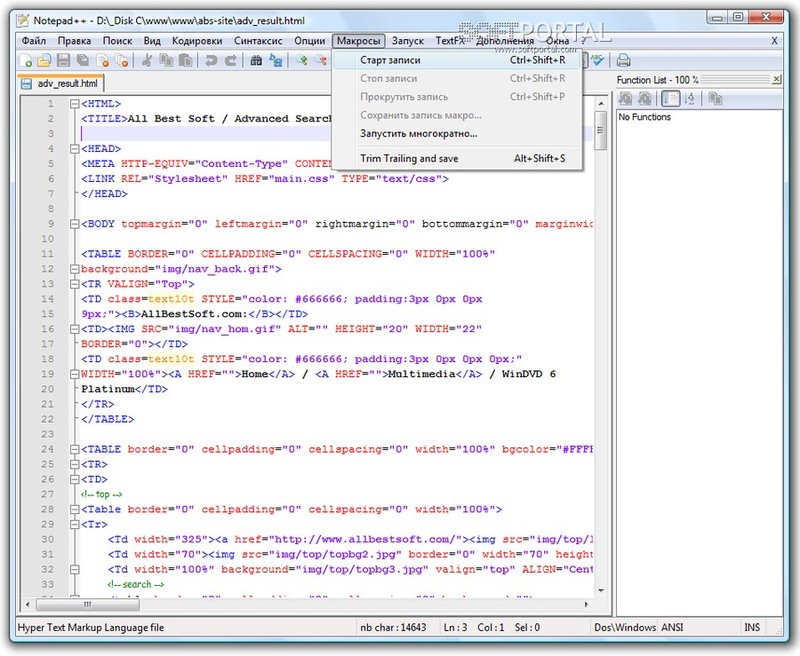Create a new document with the New icon
Image resolution: width=800 pixels, height=656 pixels.
coord(26,61)
